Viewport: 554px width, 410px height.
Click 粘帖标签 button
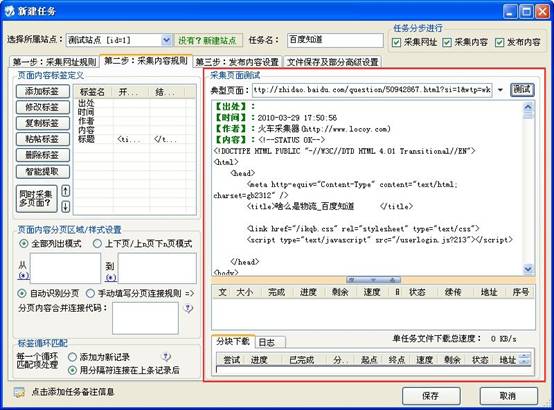[x=42, y=139]
